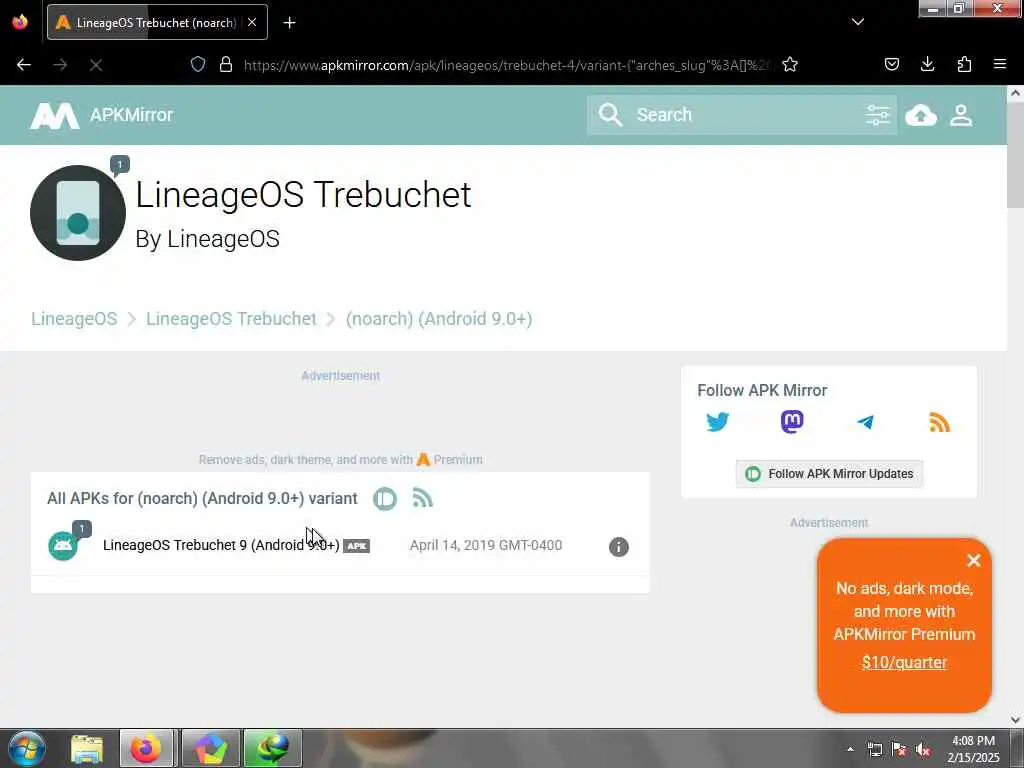Open Firefox extensions menu

tap(964, 64)
